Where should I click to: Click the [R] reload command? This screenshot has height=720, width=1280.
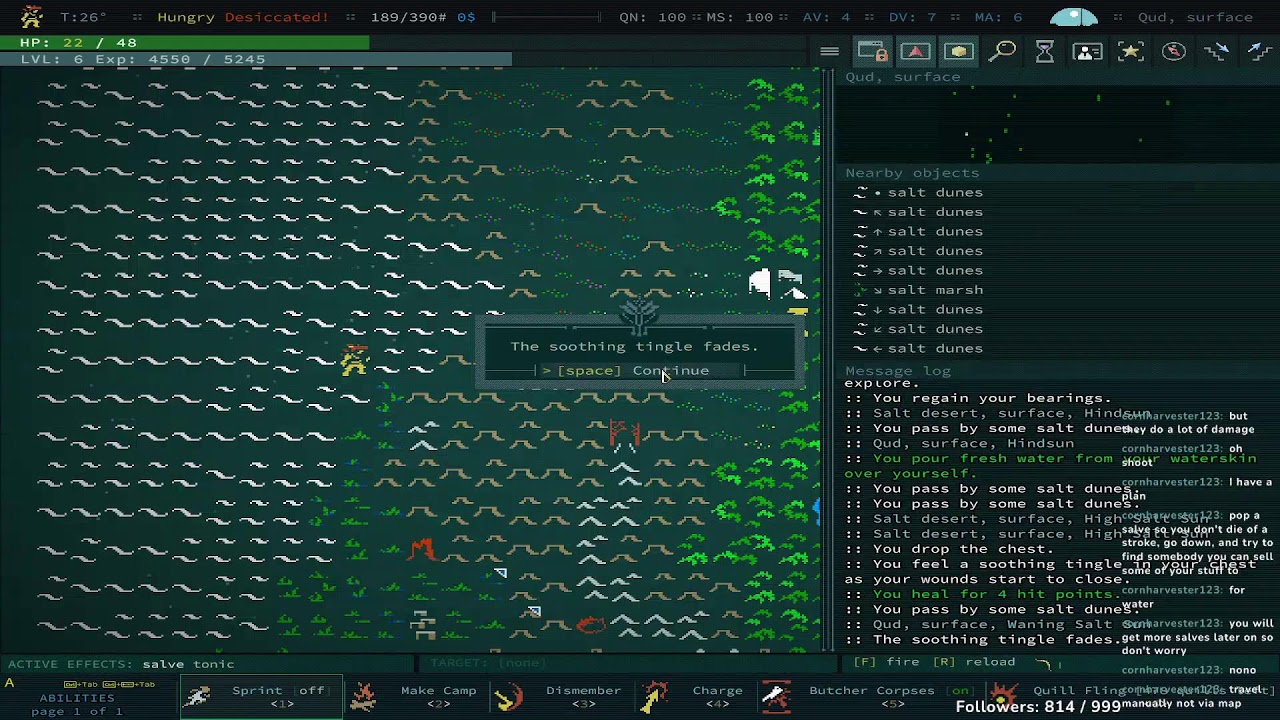975,662
